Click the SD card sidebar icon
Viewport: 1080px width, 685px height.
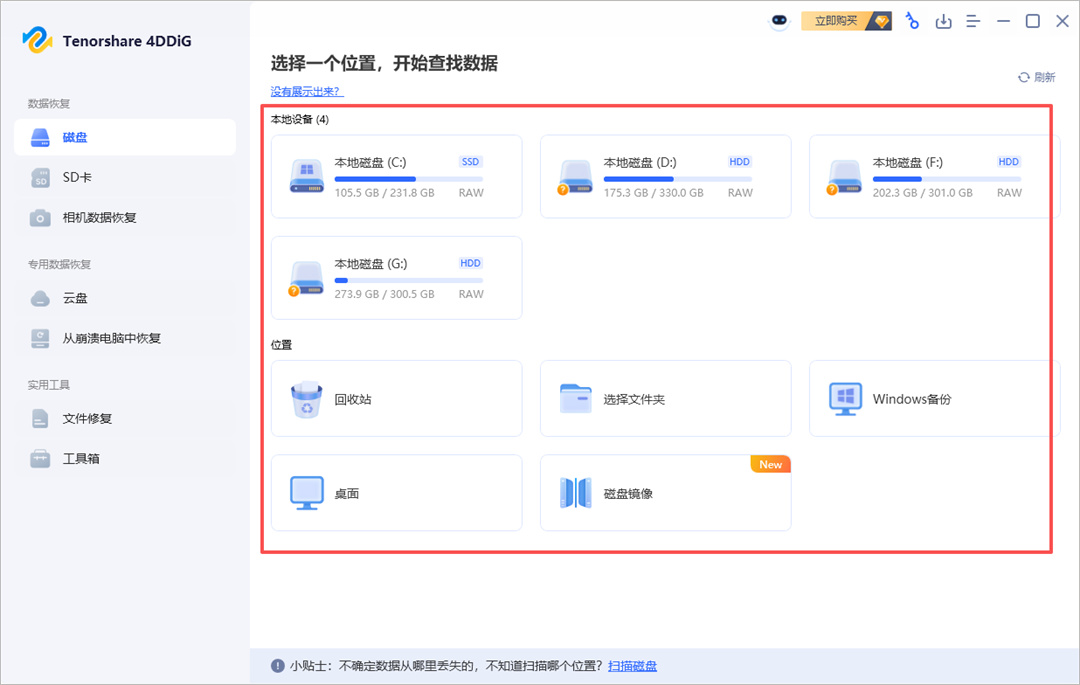click(x=40, y=178)
